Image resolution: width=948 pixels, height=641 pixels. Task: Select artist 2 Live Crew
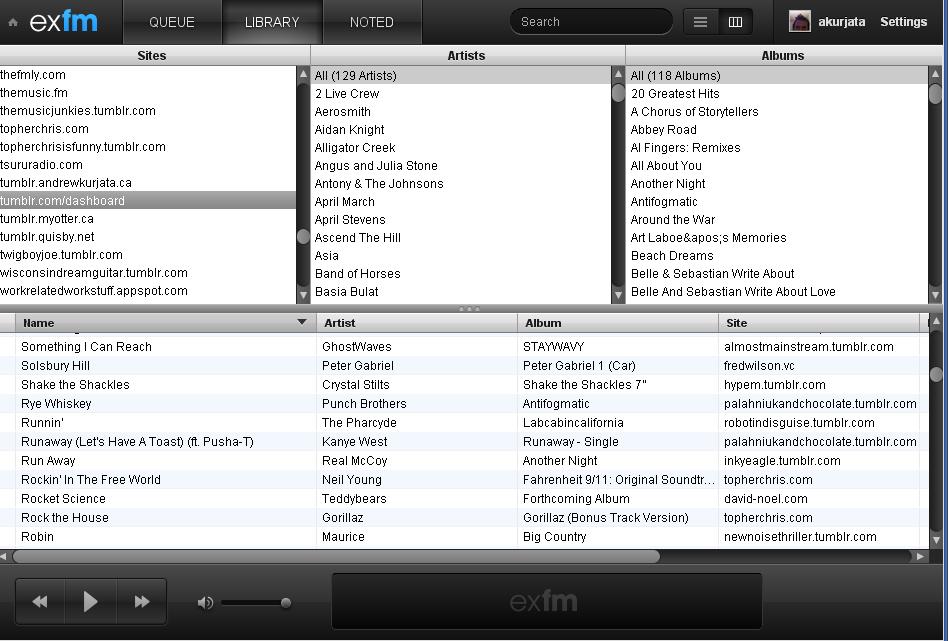461,94
